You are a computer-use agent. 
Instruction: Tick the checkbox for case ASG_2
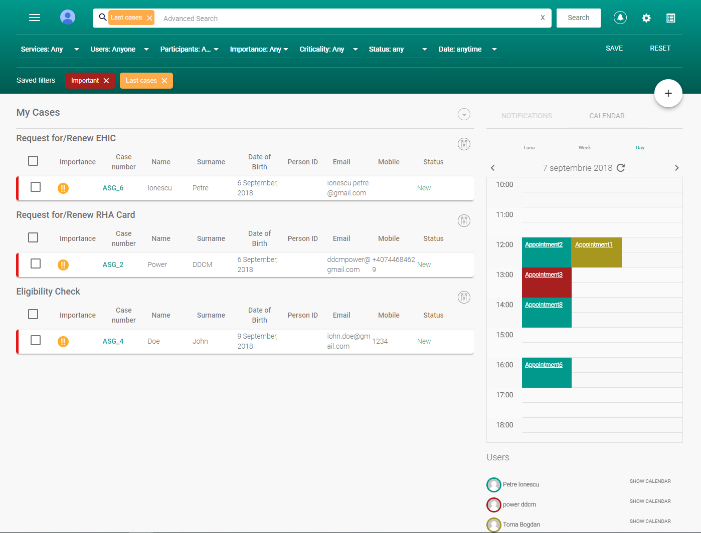coord(35,264)
